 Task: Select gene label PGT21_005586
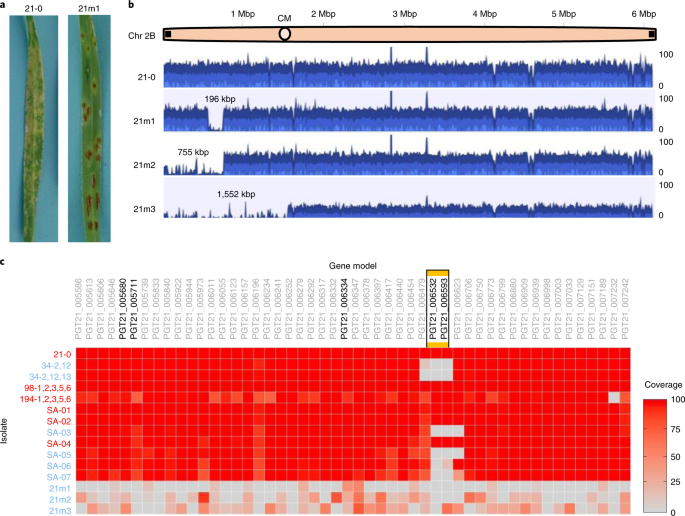pyautogui.click(x=78, y=309)
